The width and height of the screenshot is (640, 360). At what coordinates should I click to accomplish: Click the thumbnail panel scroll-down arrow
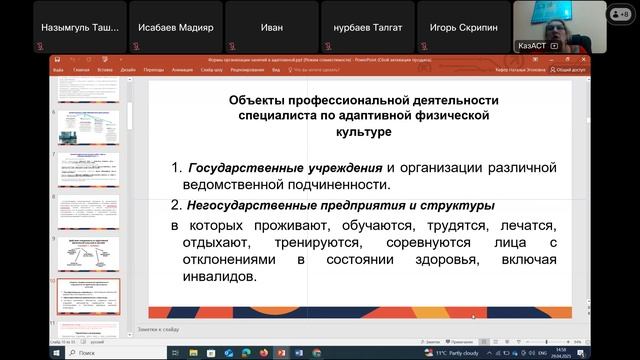(130, 335)
